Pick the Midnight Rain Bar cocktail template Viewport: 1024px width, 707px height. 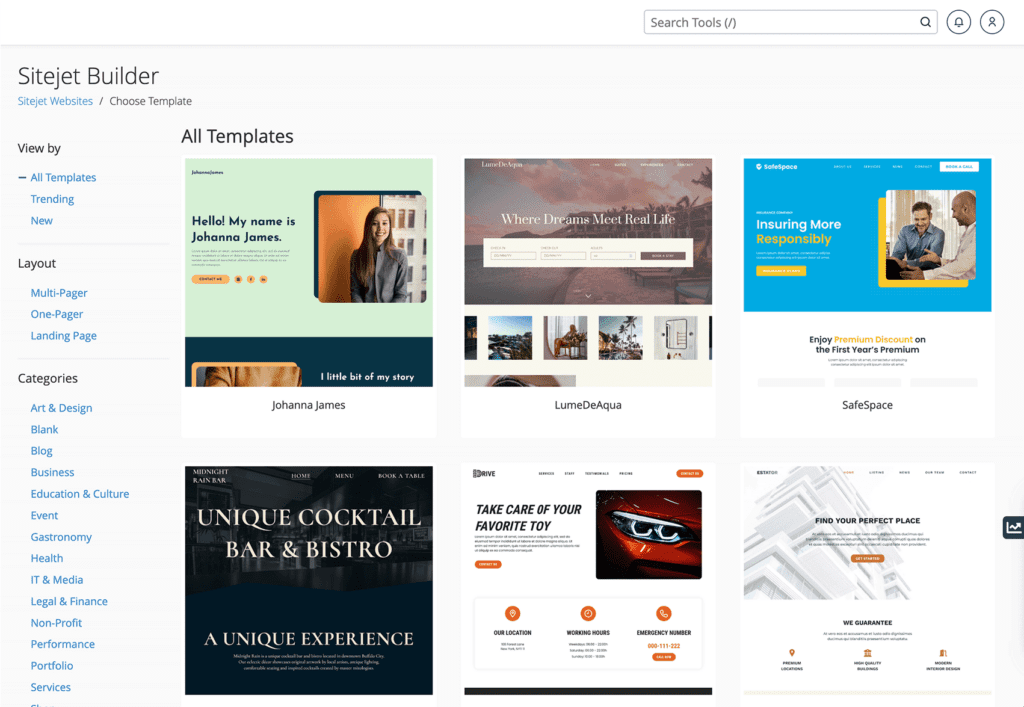[309, 580]
